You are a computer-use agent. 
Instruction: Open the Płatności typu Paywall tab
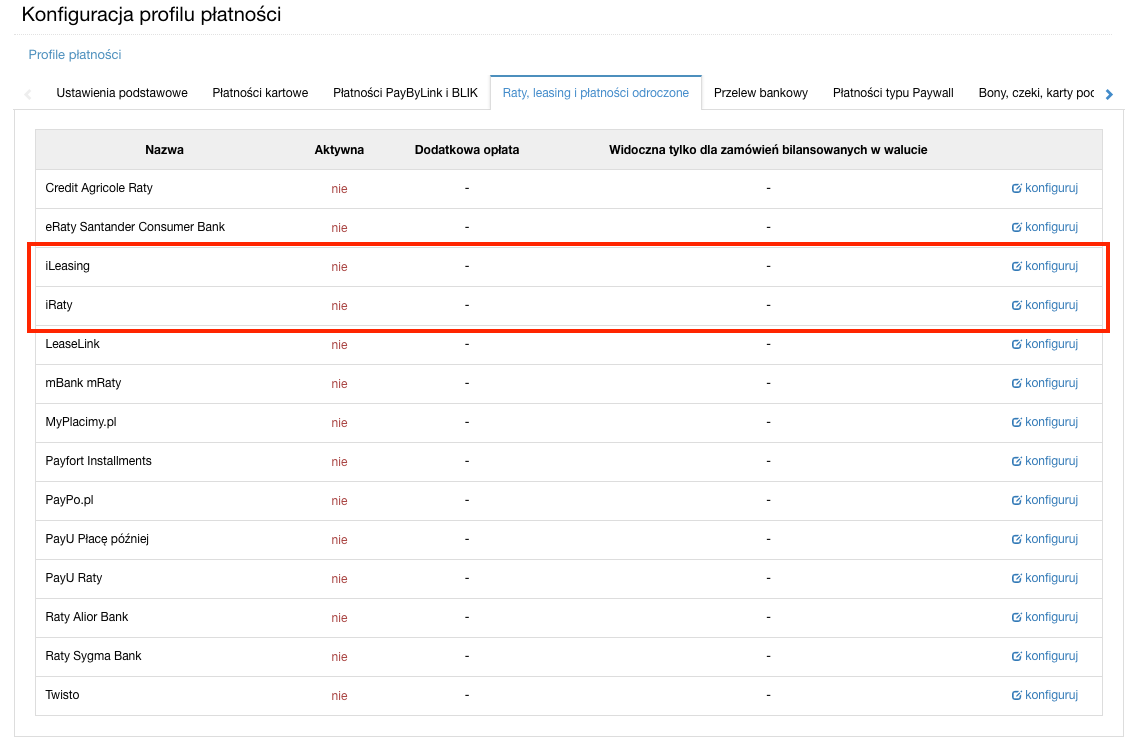(x=893, y=93)
